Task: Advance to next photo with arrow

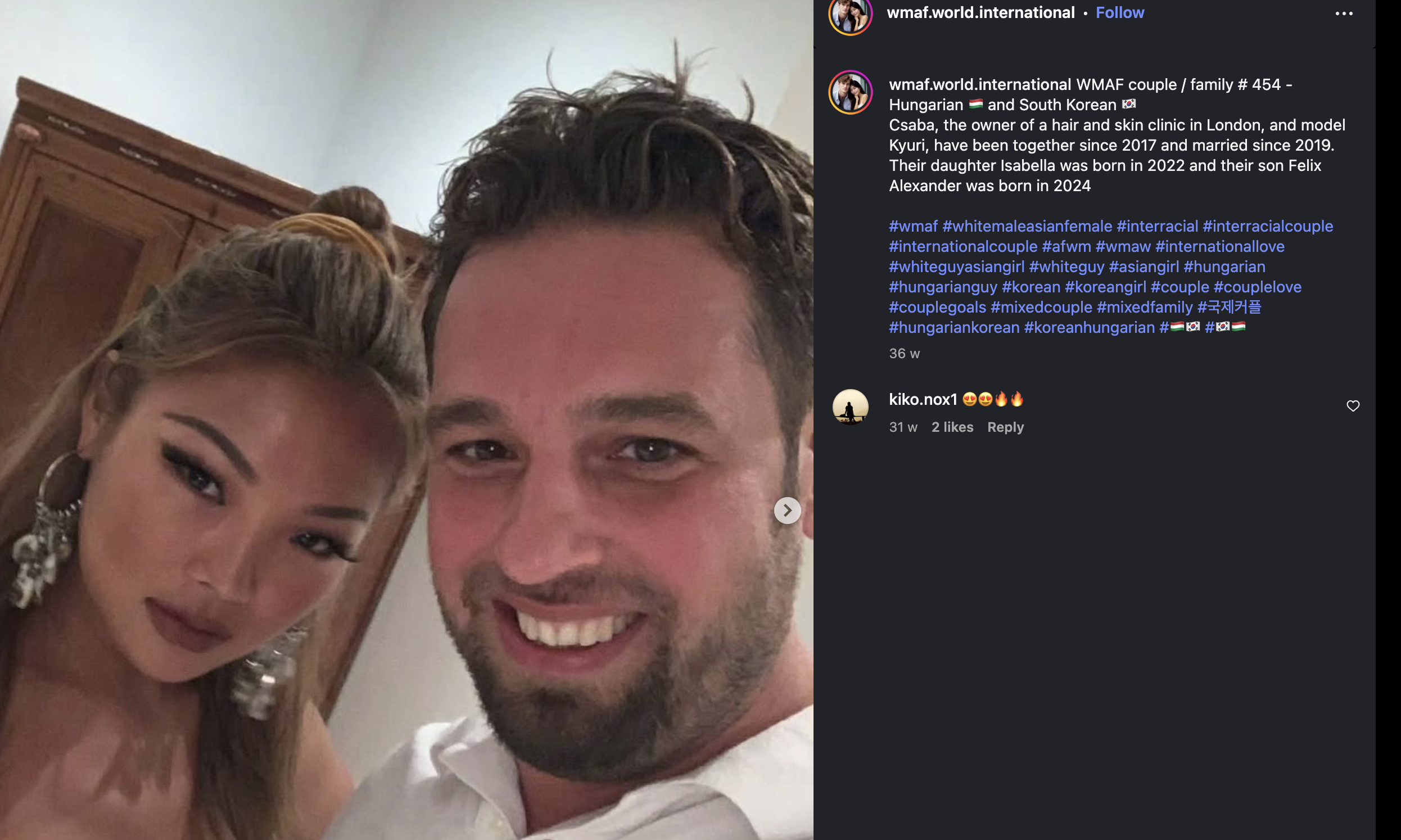Action: (787, 511)
